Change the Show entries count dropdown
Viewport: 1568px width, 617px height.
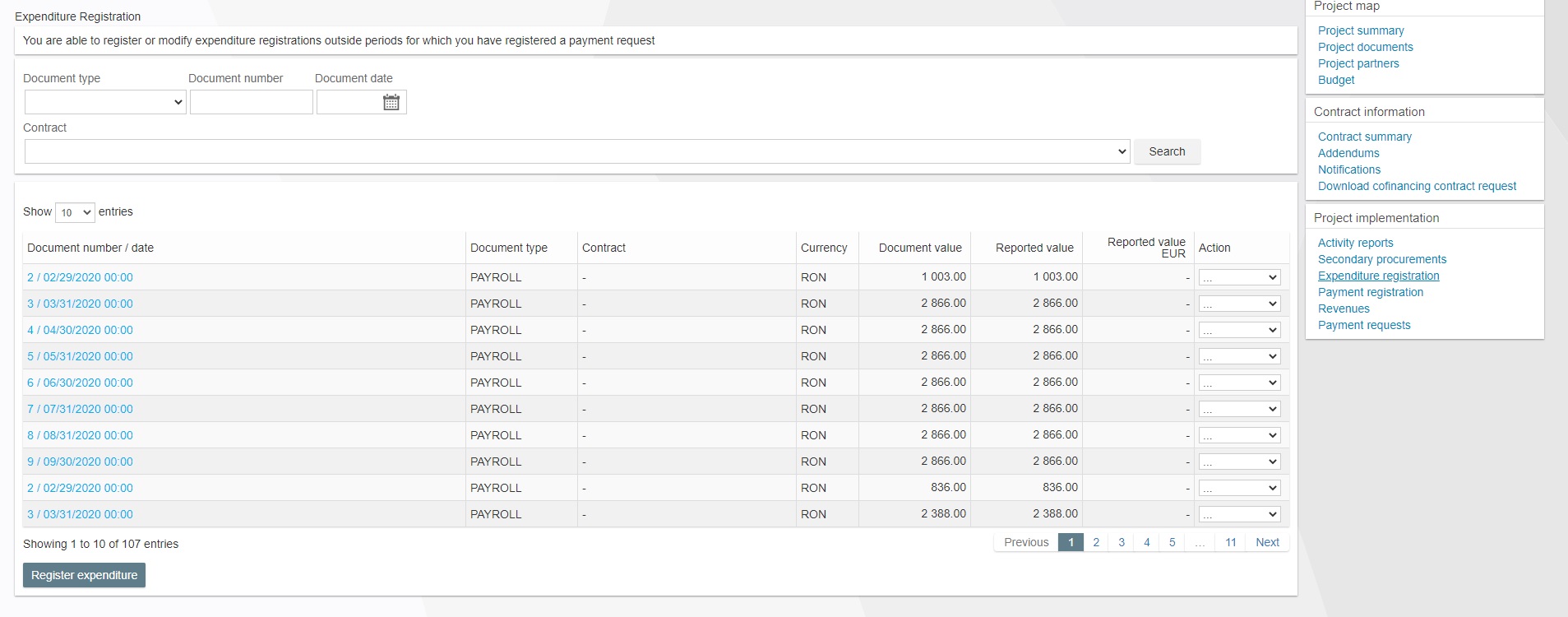click(x=75, y=212)
